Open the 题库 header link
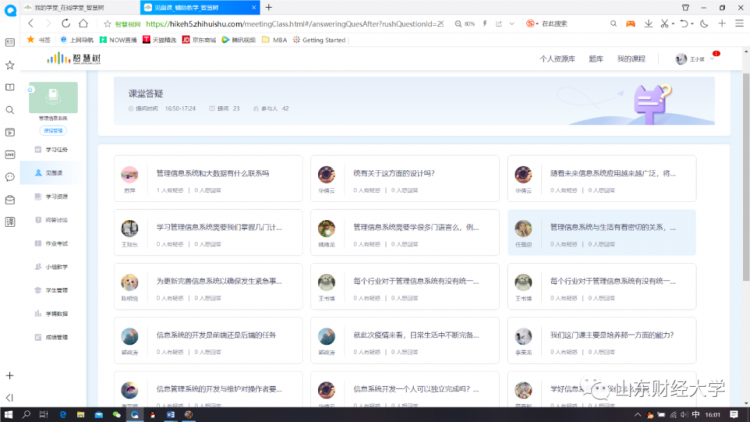Image resolution: width=750 pixels, height=422 pixels. [596, 59]
